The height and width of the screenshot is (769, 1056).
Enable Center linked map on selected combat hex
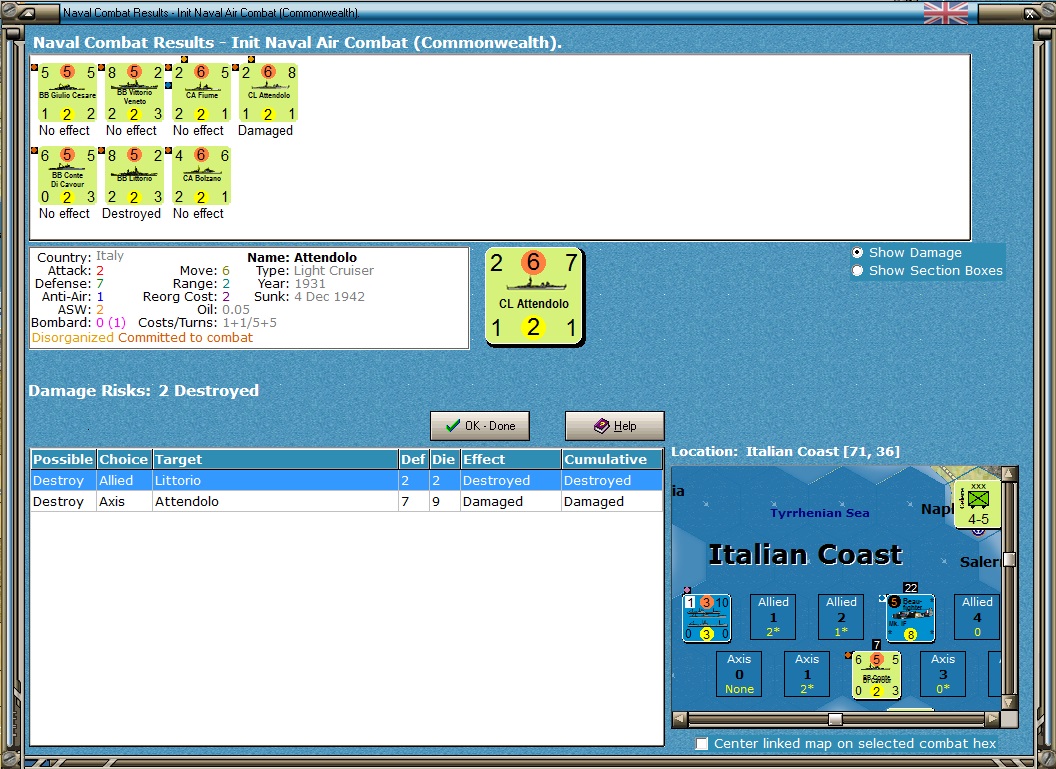coord(702,743)
